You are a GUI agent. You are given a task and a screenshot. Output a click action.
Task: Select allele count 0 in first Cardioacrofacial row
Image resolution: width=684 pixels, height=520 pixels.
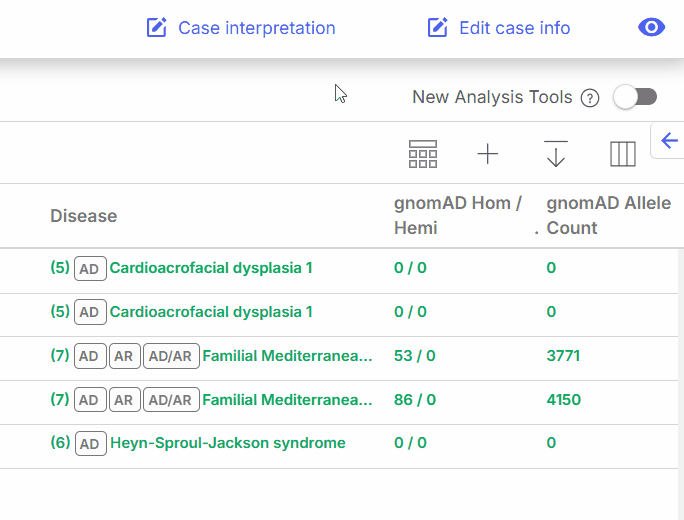(551, 268)
